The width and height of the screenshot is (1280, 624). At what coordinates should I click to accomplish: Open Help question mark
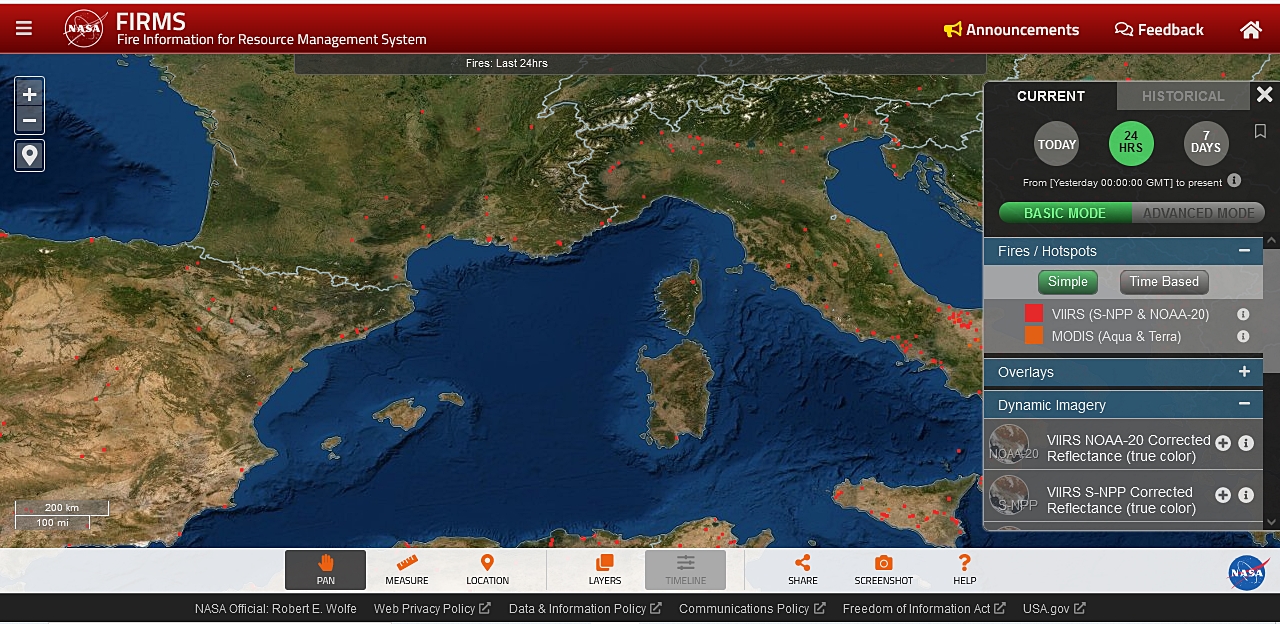pyautogui.click(x=964, y=570)
